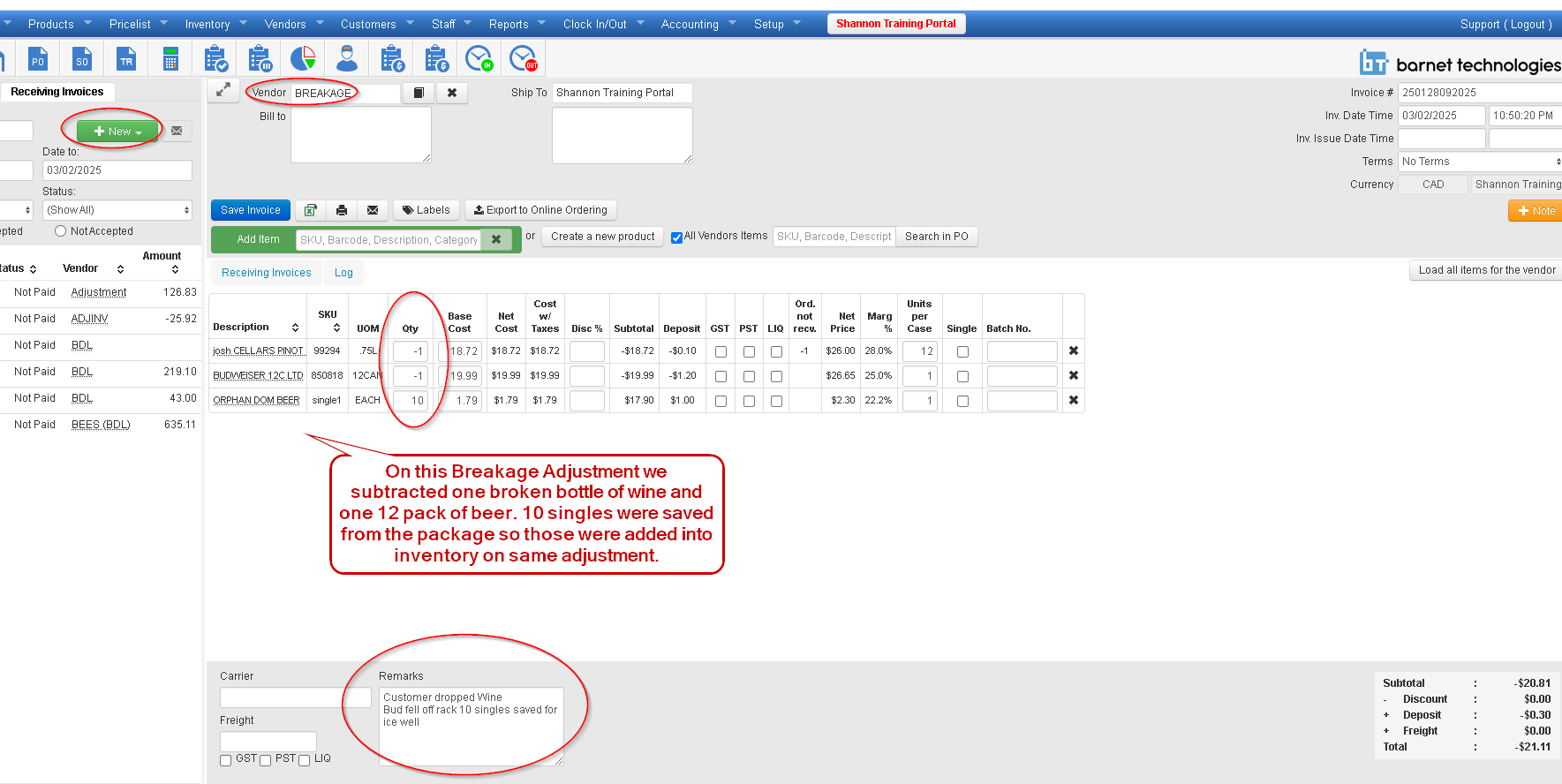Click the Remarks text area
1562x784 pixels.
472,726
